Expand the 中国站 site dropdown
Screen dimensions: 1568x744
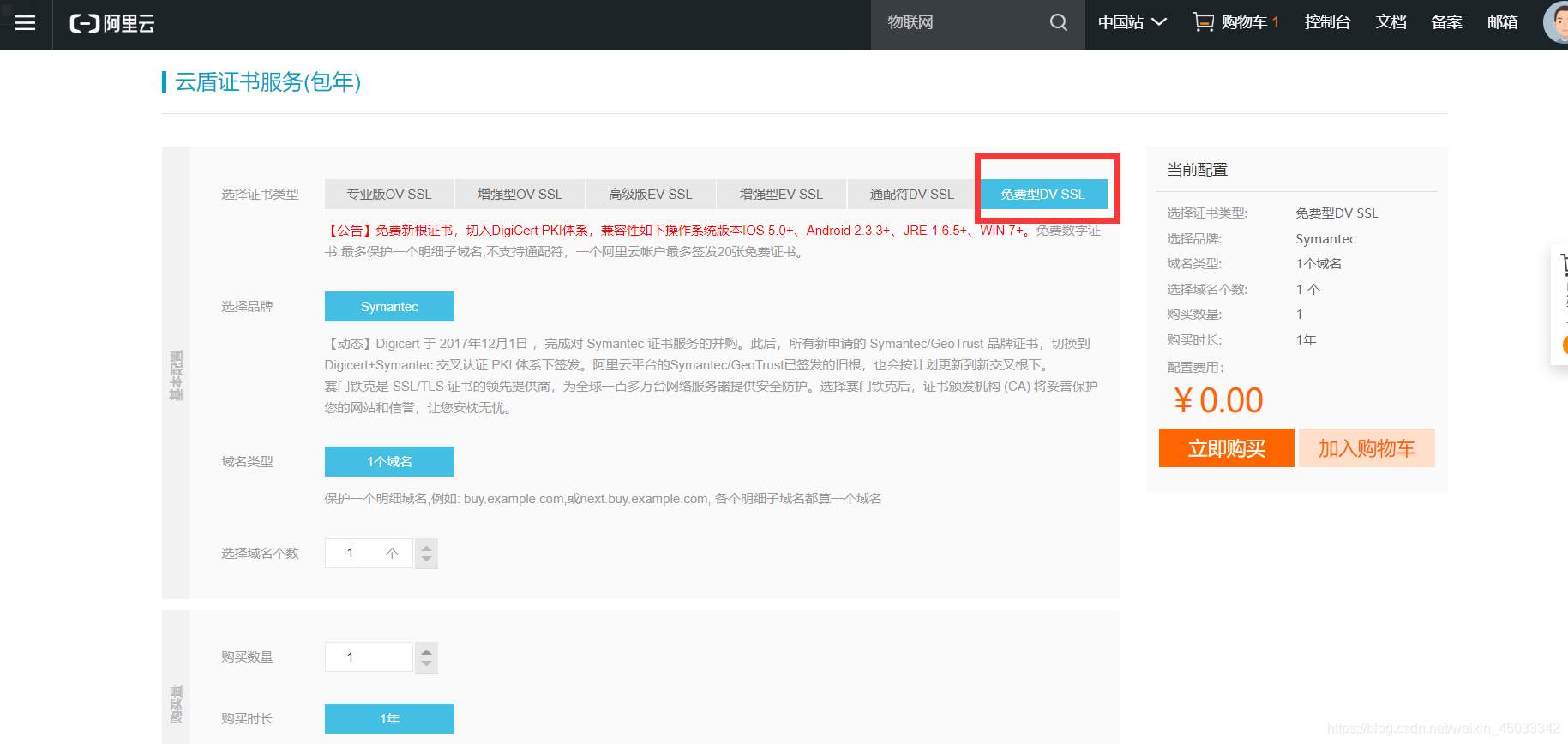[1132, 22]
